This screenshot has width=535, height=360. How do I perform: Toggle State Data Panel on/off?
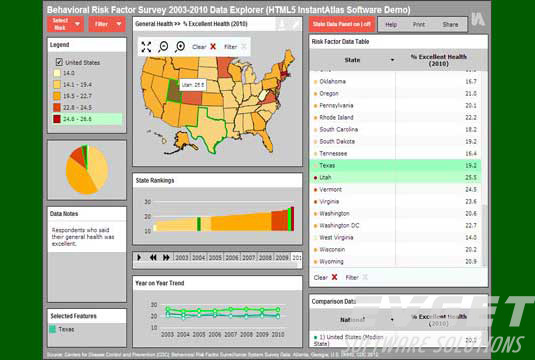click(x=342, y=24)
